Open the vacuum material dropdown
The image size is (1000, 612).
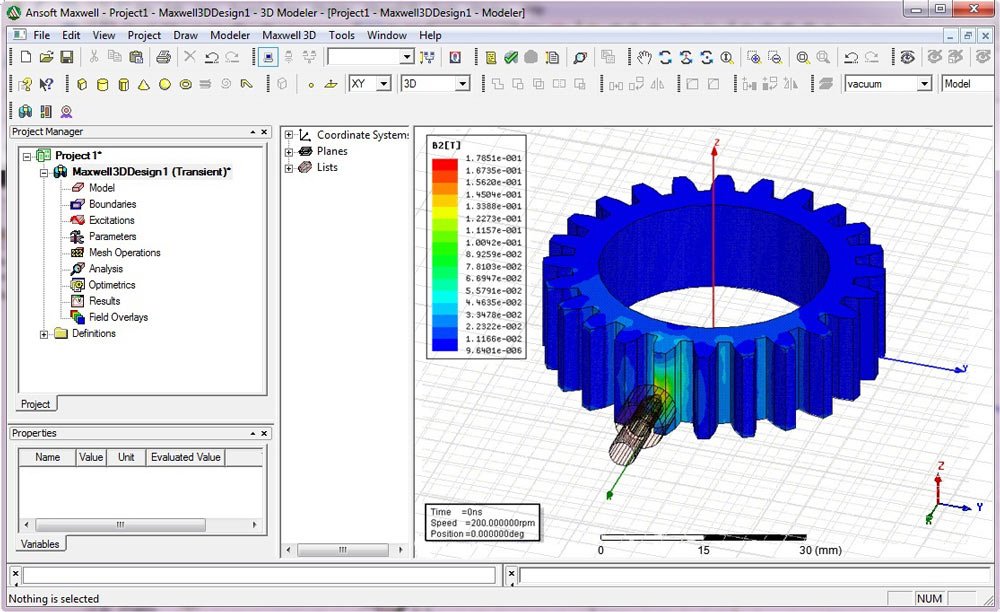click(924, 84)
